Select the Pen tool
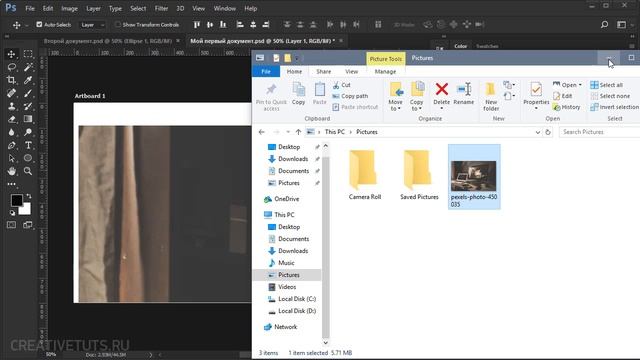 pyautogui.click(x=11, y=145)
